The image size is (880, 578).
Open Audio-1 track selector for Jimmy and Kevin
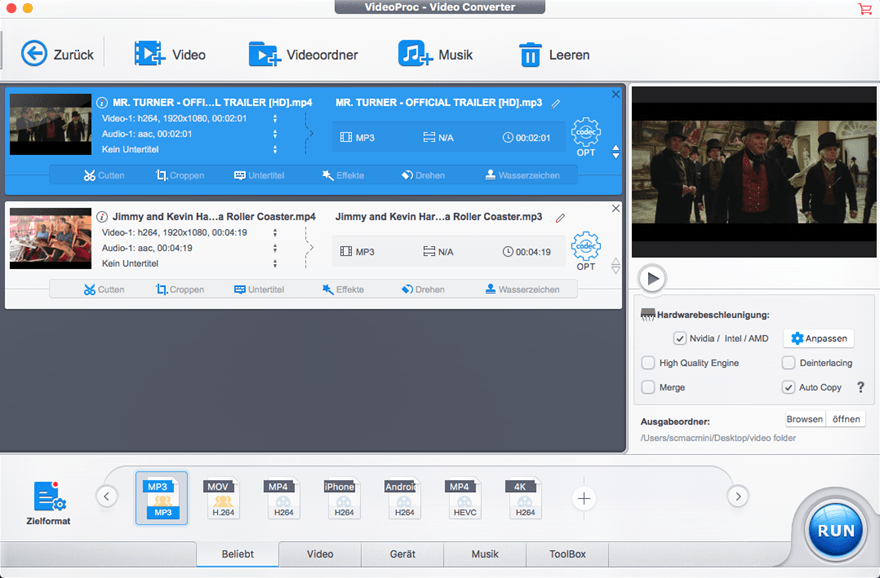(x=275, y=248)
